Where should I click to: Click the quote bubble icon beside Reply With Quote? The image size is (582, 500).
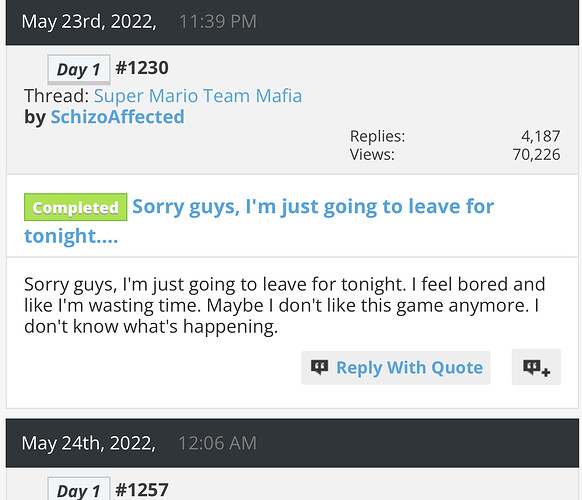click(x=319, y=367)
